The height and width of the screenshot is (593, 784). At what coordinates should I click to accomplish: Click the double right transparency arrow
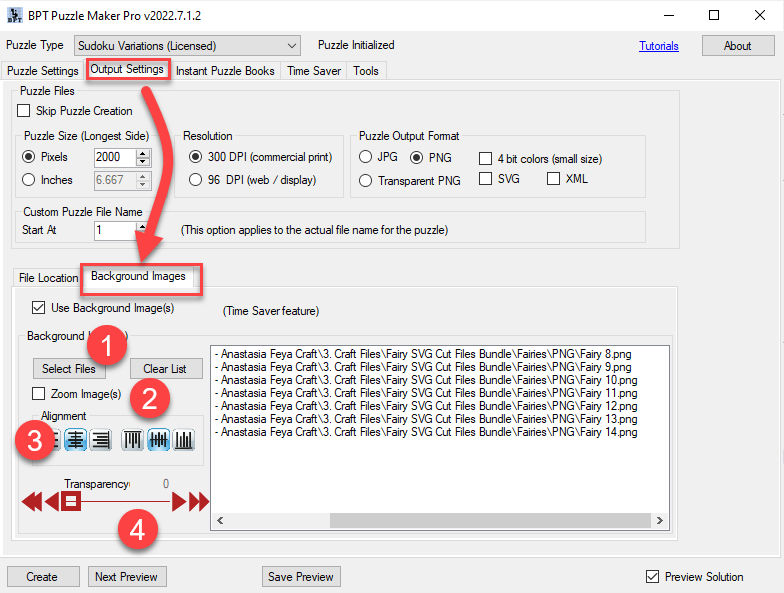pos(199,501)
